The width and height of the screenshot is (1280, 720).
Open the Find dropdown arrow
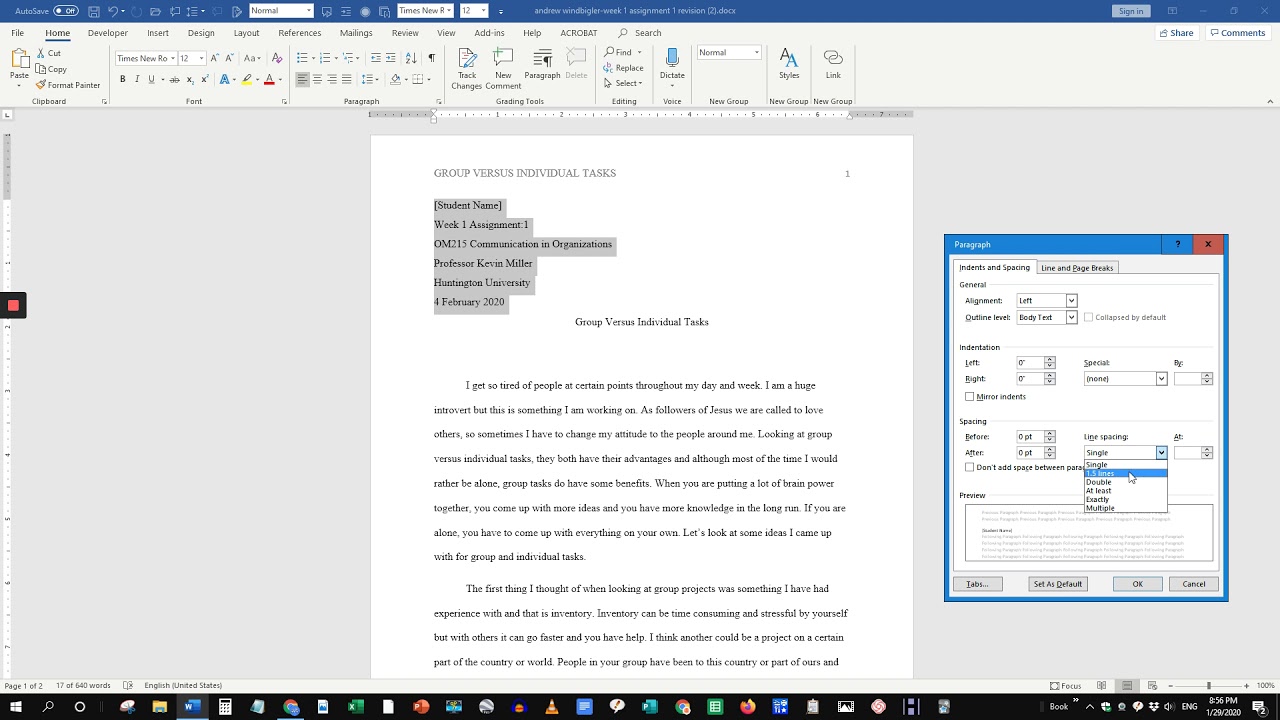(640, 52)
